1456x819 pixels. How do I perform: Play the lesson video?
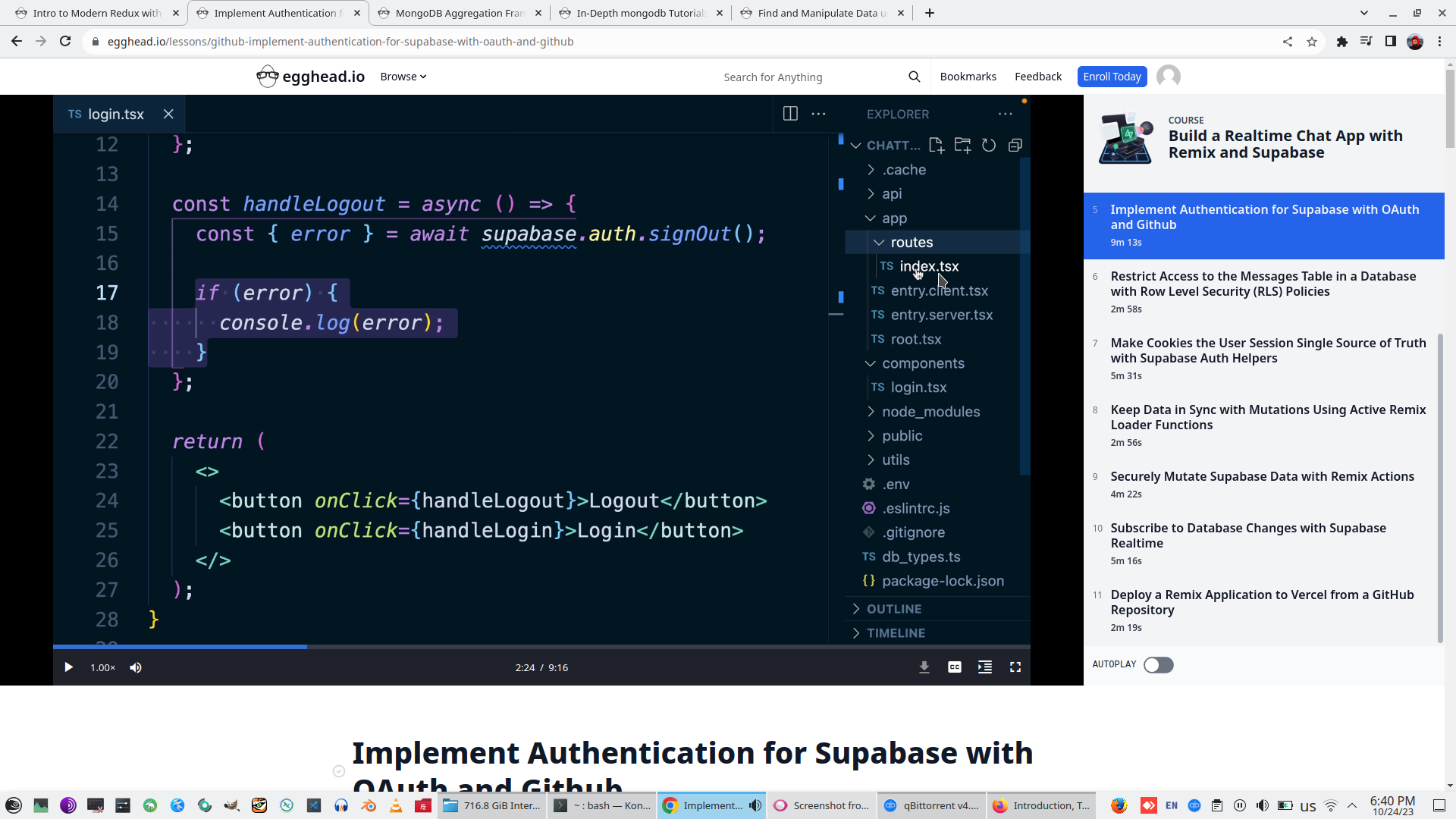[68, 667]
